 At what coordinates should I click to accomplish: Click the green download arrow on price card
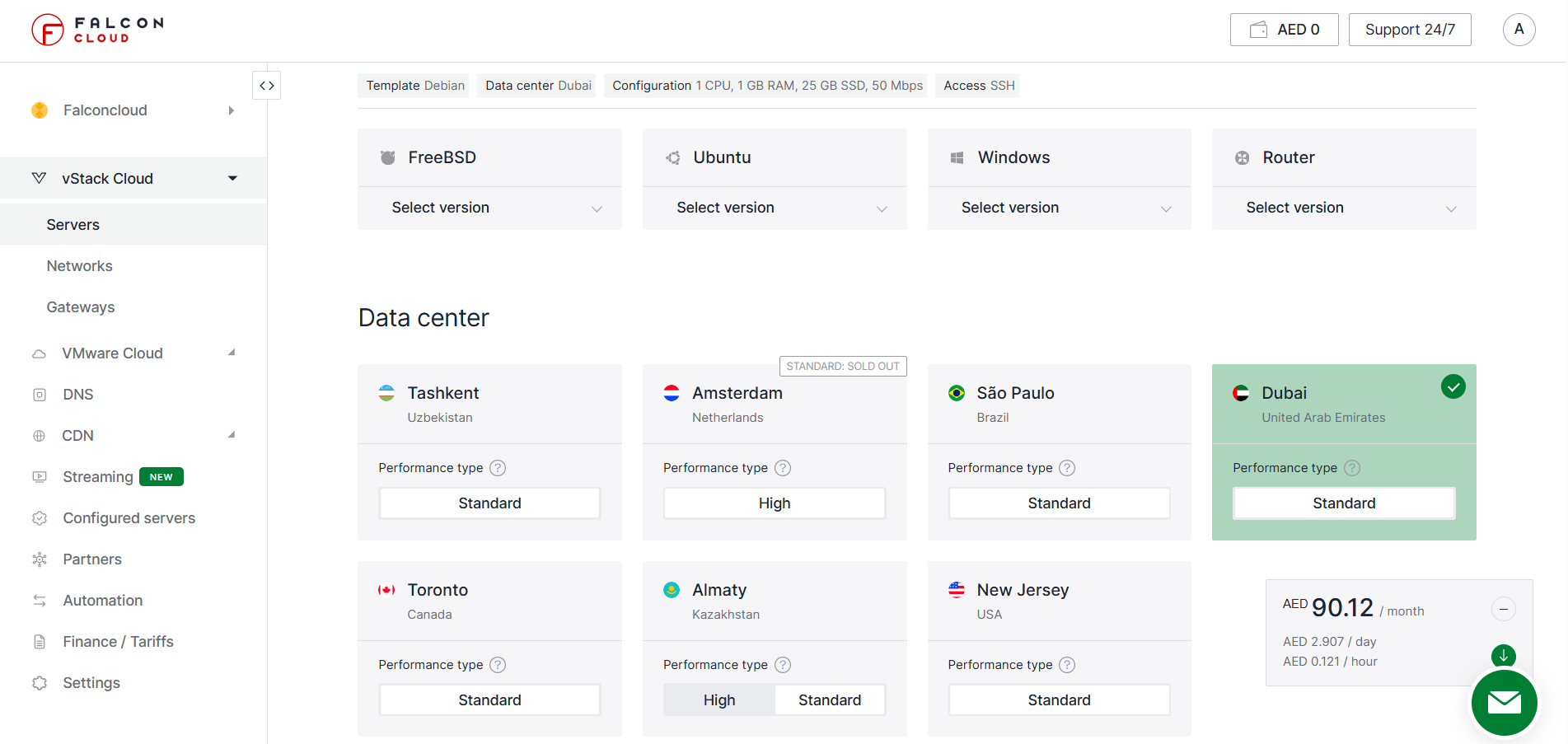click(1503, 656)
